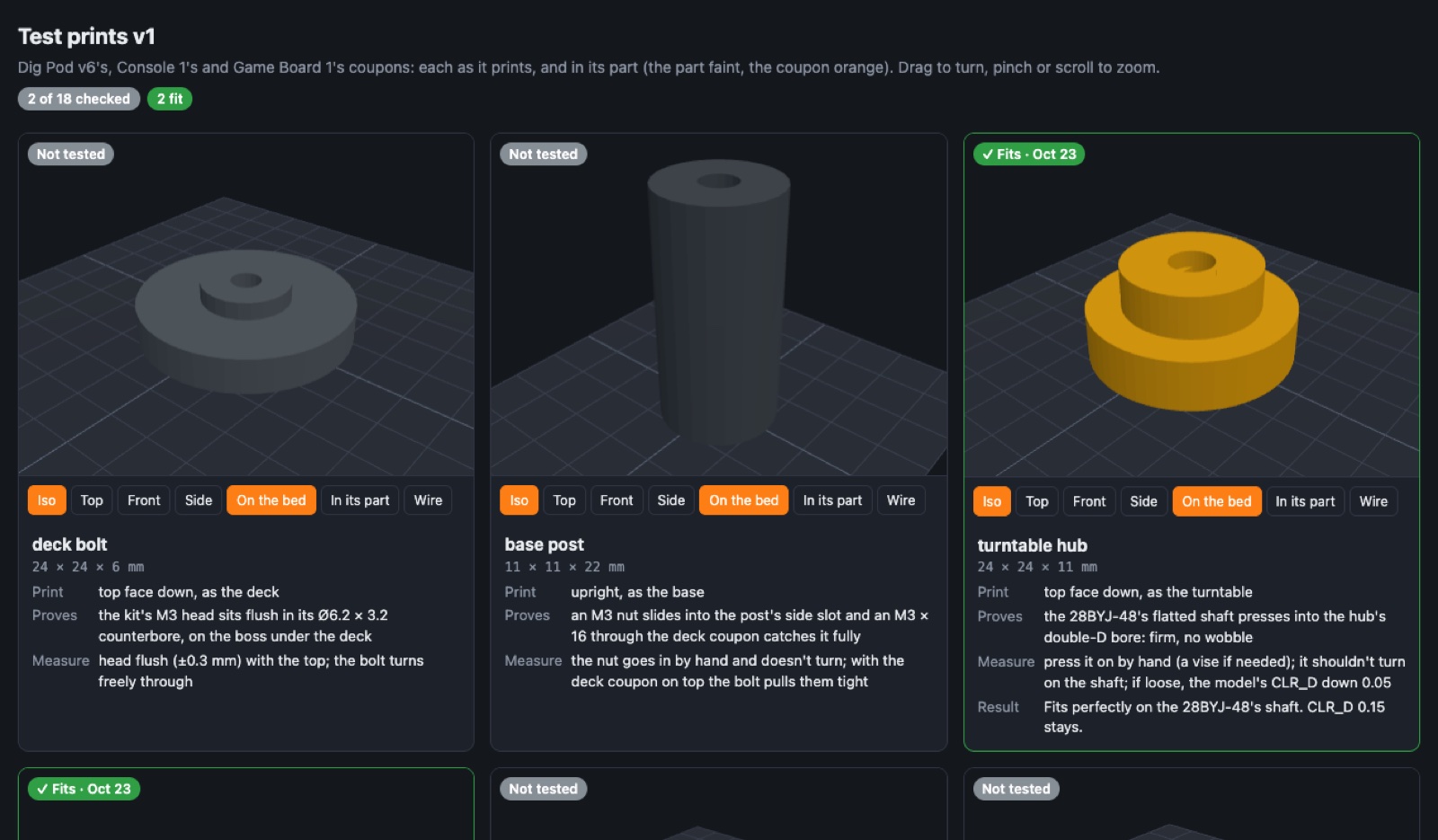Click the 'Test prints v1' heading
The image size is (1438, 840).
pyautogui.click(x=86, y=37)
